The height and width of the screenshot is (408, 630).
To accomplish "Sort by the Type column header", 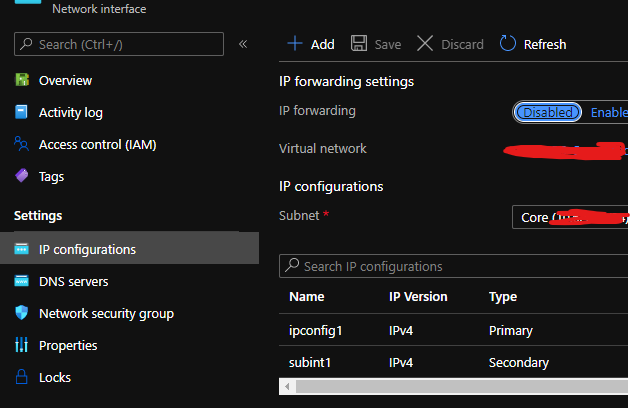I will pyautogui.click(x=503, y=297).
